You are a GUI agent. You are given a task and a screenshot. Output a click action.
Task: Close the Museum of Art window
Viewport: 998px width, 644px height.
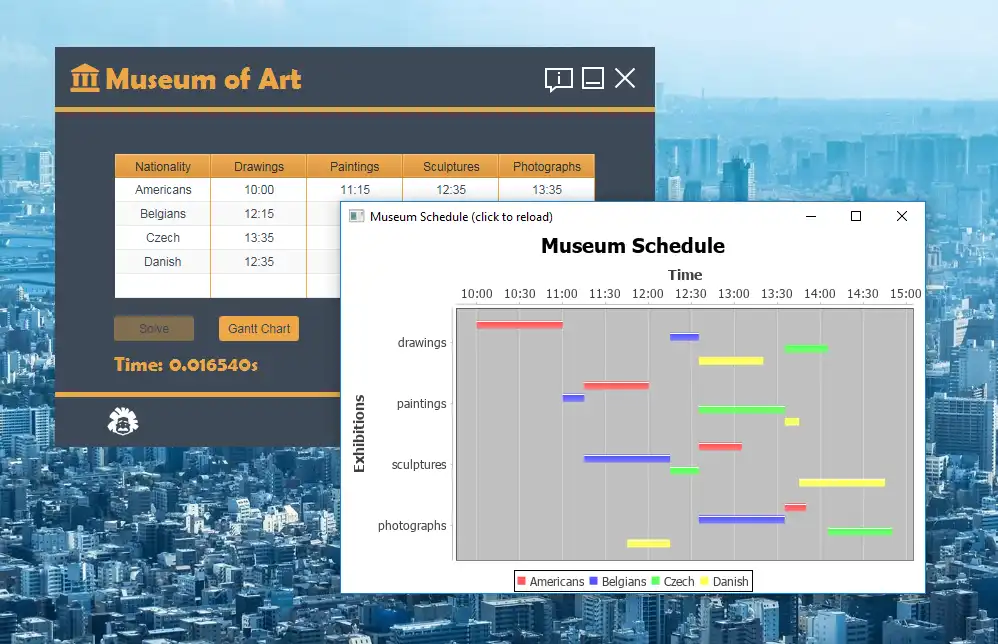tap(625, 78)
